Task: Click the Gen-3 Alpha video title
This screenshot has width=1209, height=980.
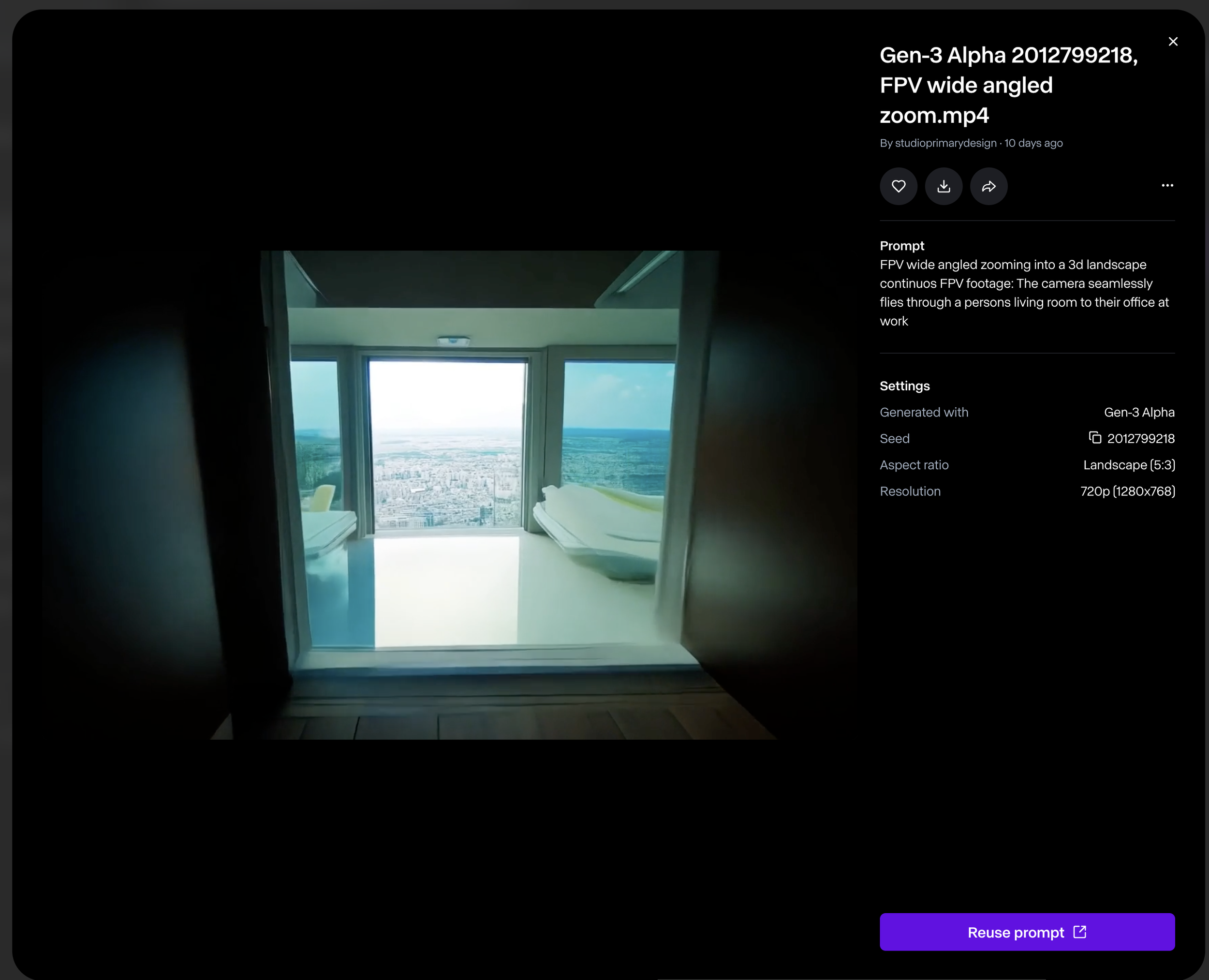Action: tap(1008, 85)
